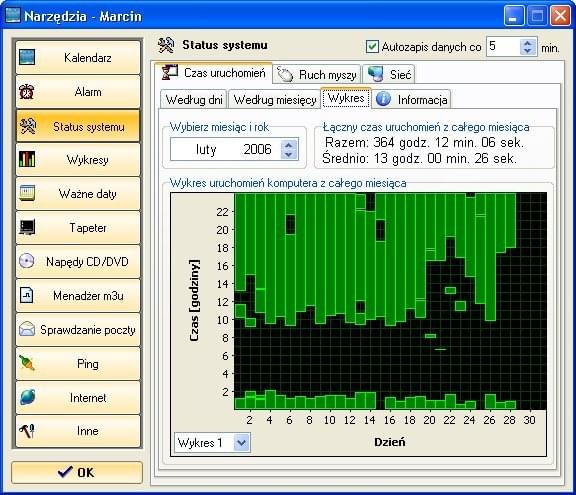Image resolution: width=576 pixels, height=495 pixels.
Task: Click the luty 2006 date field
Action: (x=226, y=149)
